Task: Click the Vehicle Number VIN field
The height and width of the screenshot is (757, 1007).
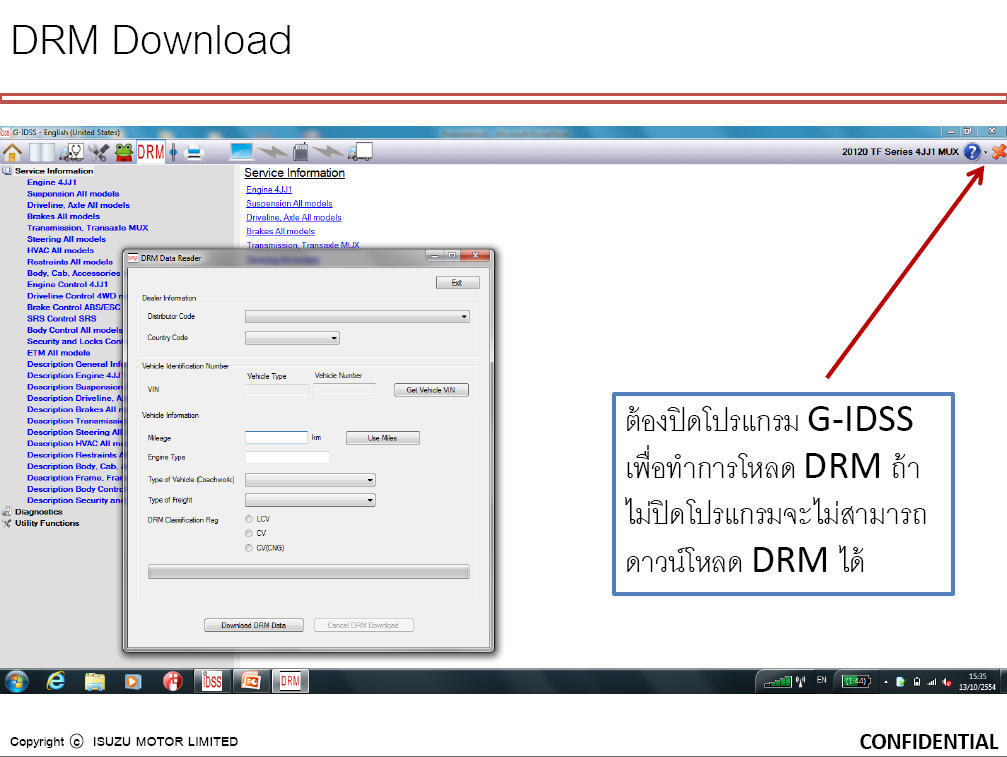Action: (x=344, y=390)
